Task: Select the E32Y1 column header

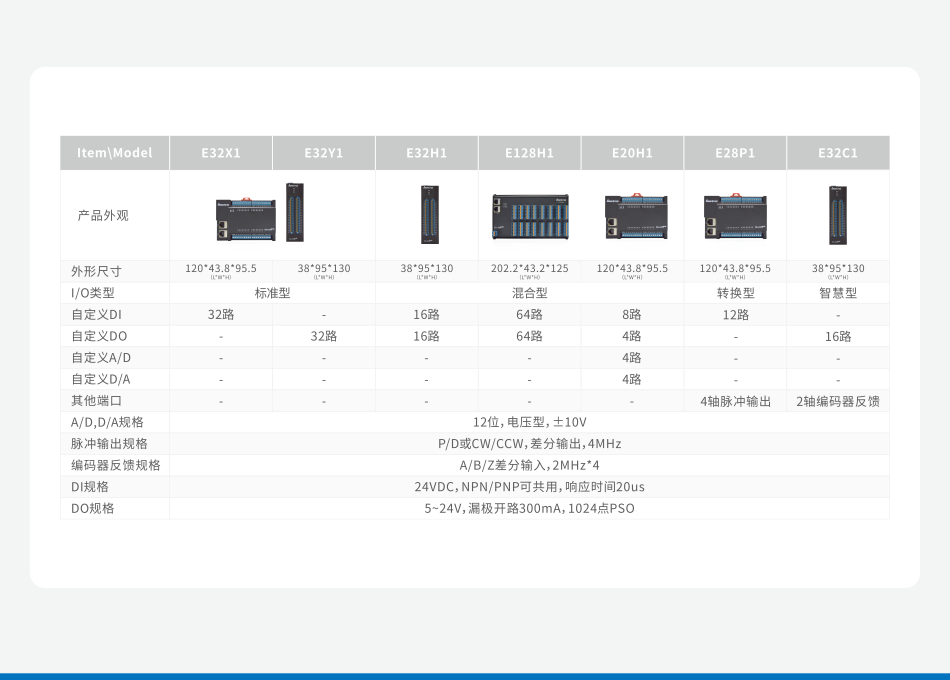Action: coord(324,153)
